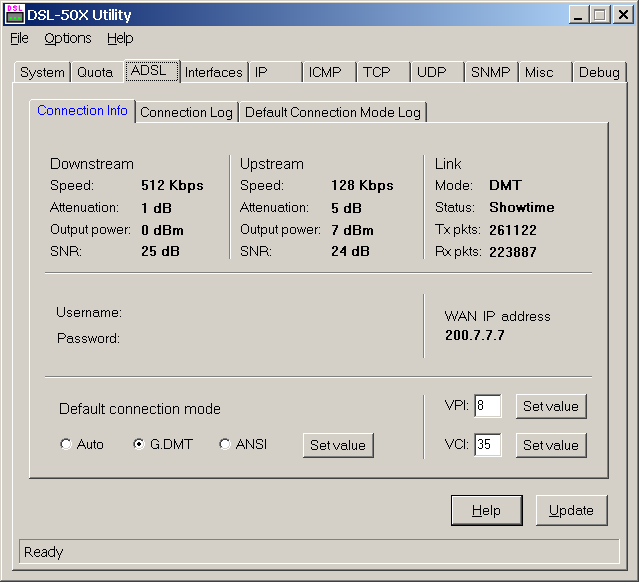
Task: Minimize the DSL-50X Utility window
Action: point(579,15)
